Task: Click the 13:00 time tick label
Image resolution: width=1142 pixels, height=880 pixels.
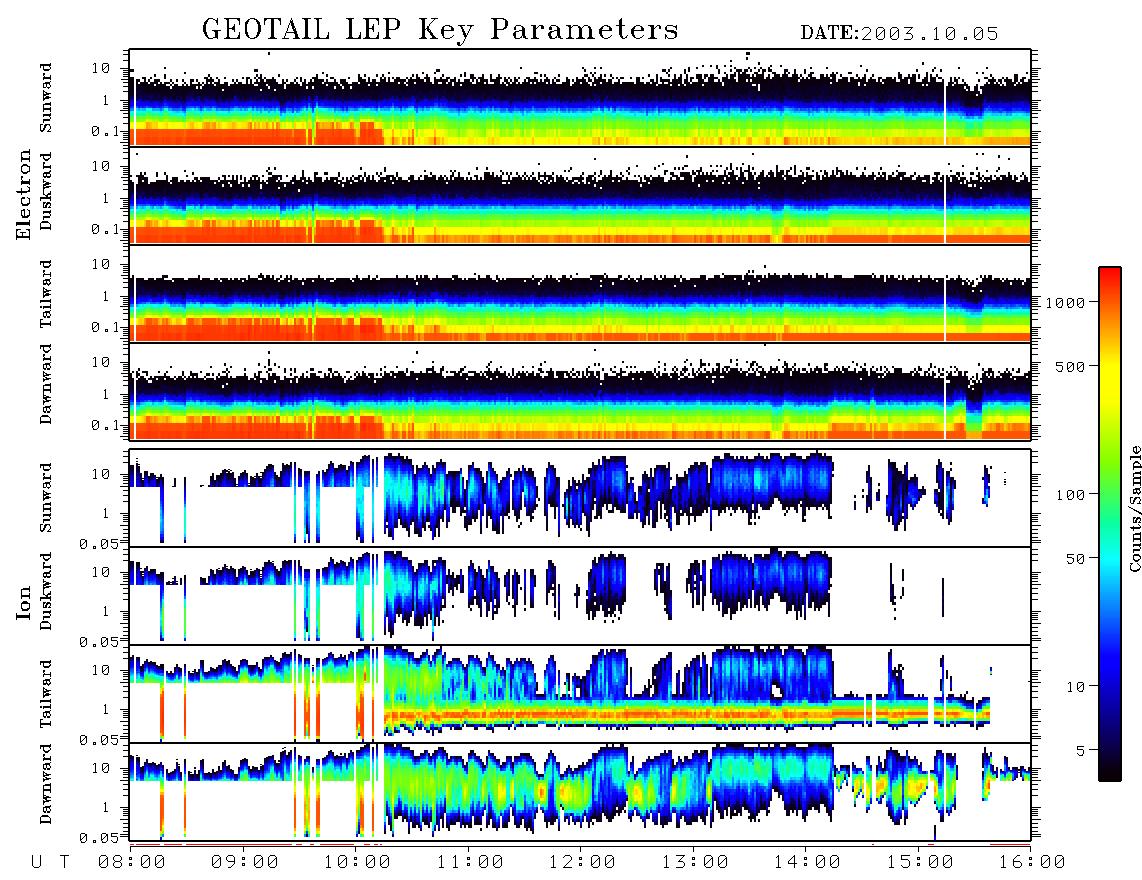Action: (x=695, y=862)
